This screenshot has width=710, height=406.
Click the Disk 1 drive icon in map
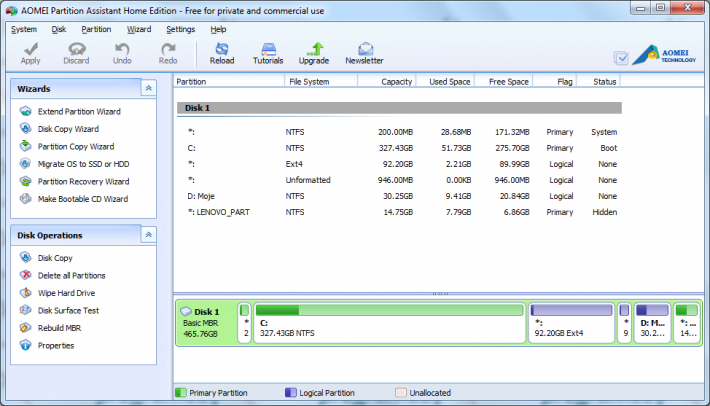(x=186, y=311)
